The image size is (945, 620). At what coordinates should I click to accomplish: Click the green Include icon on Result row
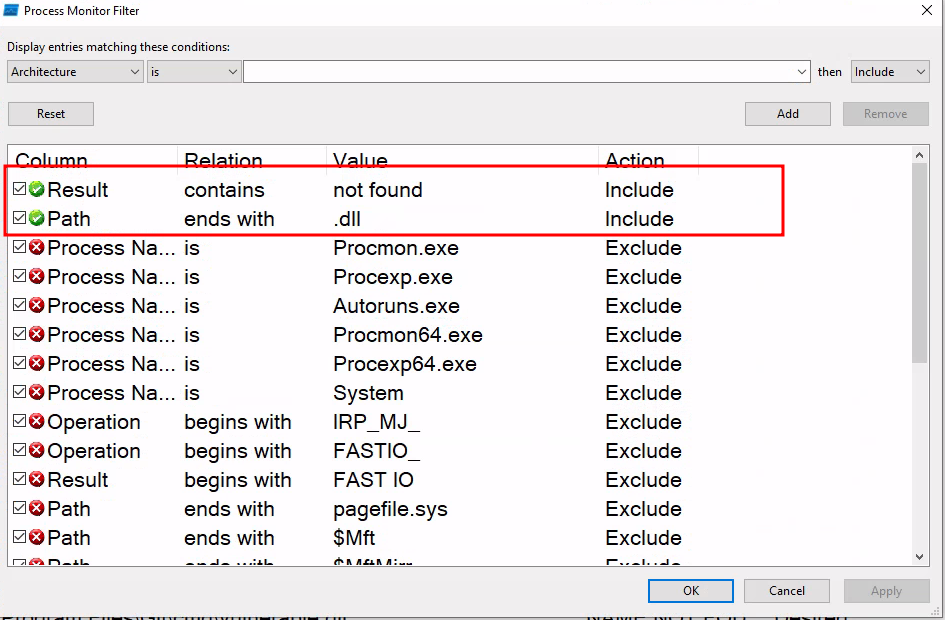point(37,189)
